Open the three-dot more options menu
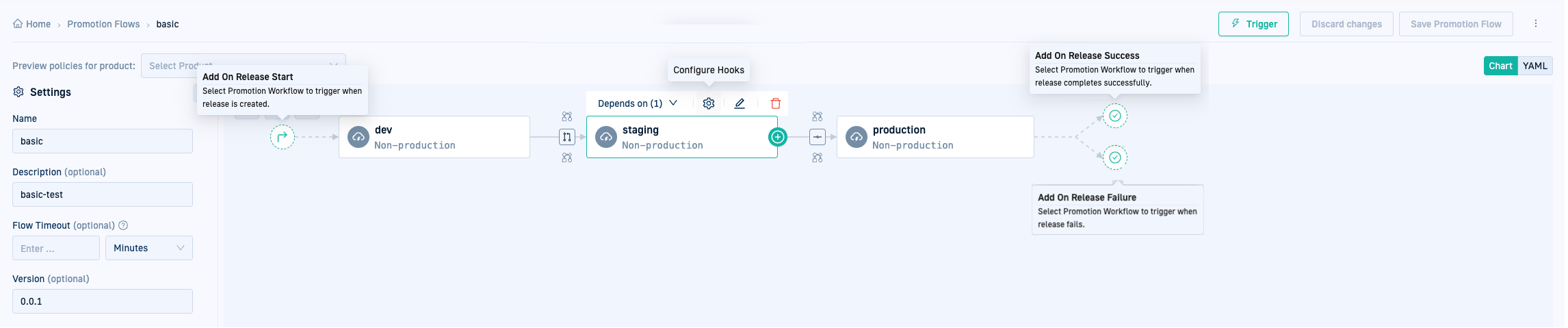The height and width of the screenshot is (328, 1568). 1535,24
